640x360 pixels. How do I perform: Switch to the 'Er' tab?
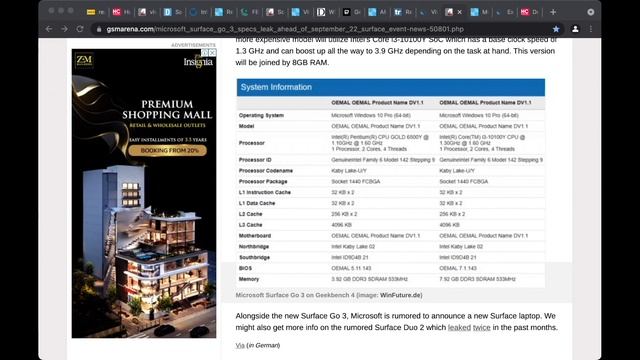(x=505, y=12)
